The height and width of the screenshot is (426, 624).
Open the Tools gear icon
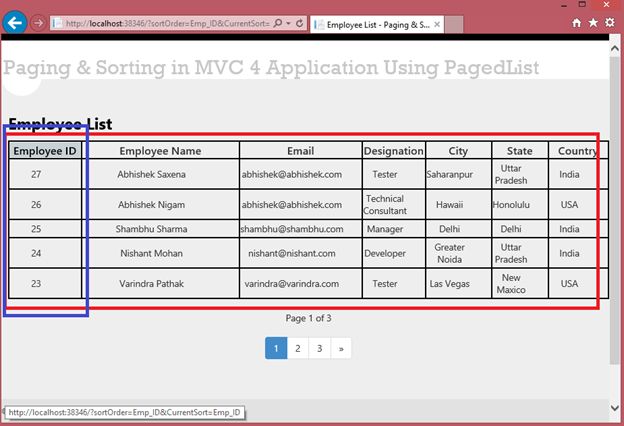(x=610, y=22)
